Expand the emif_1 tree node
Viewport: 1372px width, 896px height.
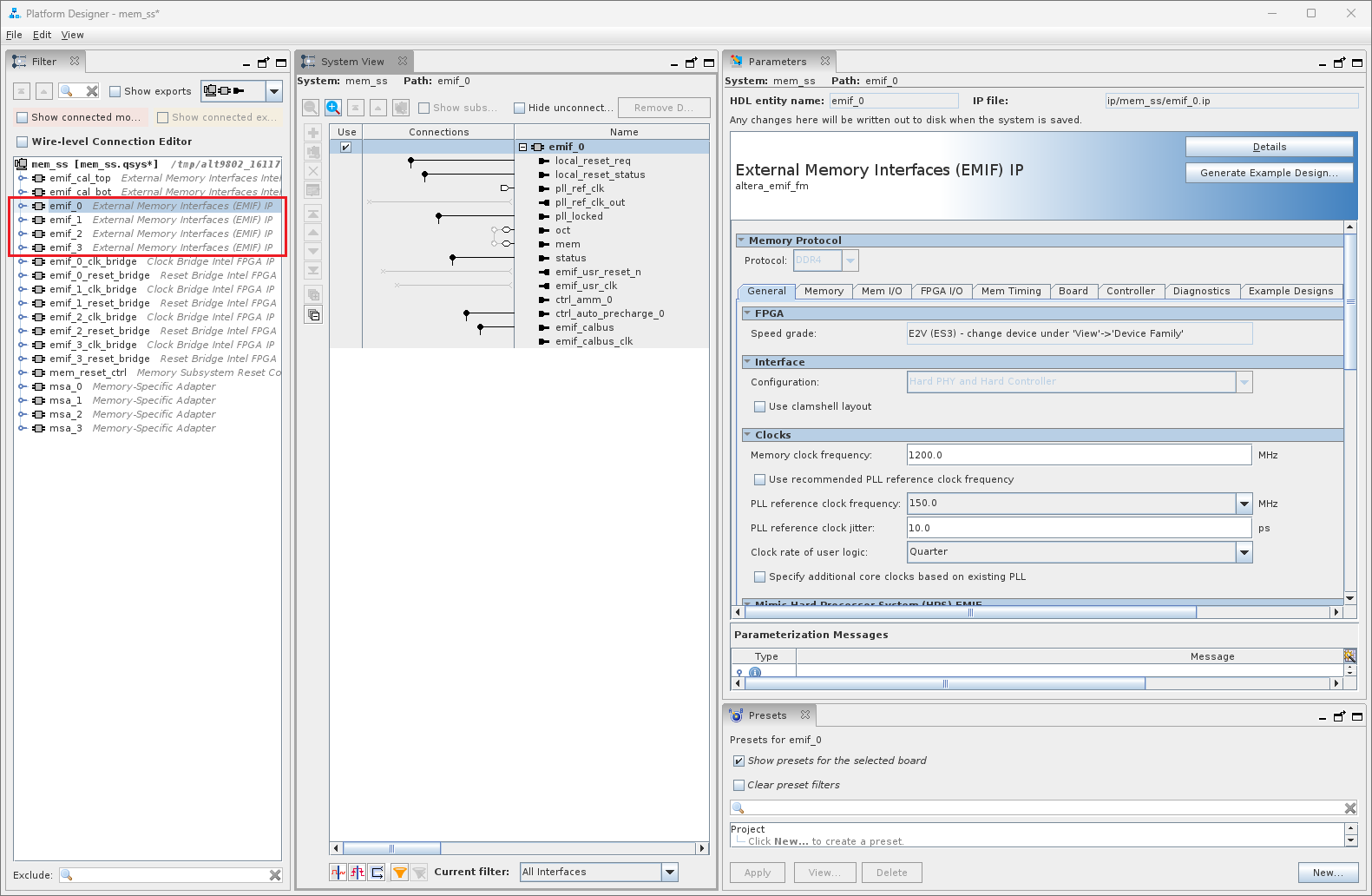[23, 220]
